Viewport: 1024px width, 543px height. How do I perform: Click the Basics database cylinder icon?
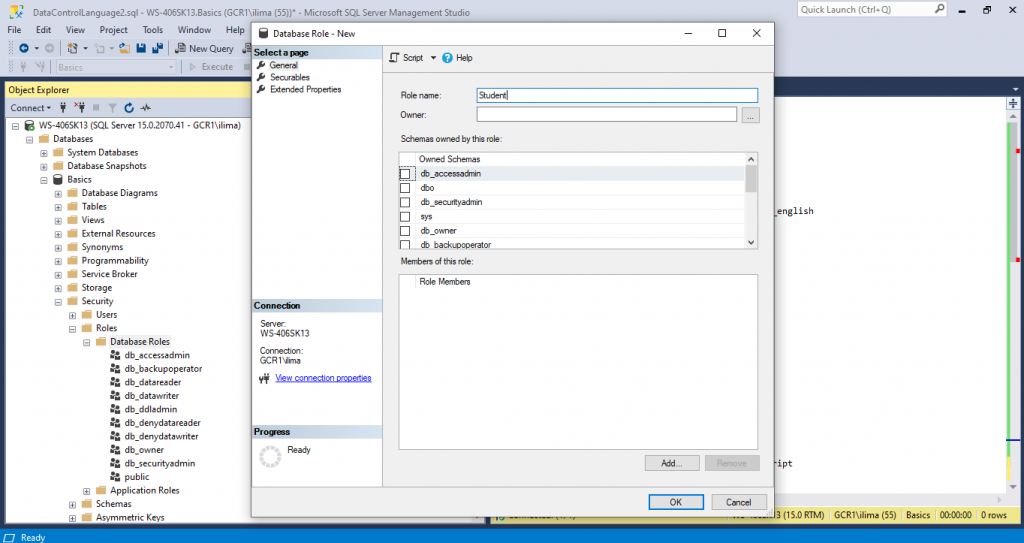click(58, 179)
